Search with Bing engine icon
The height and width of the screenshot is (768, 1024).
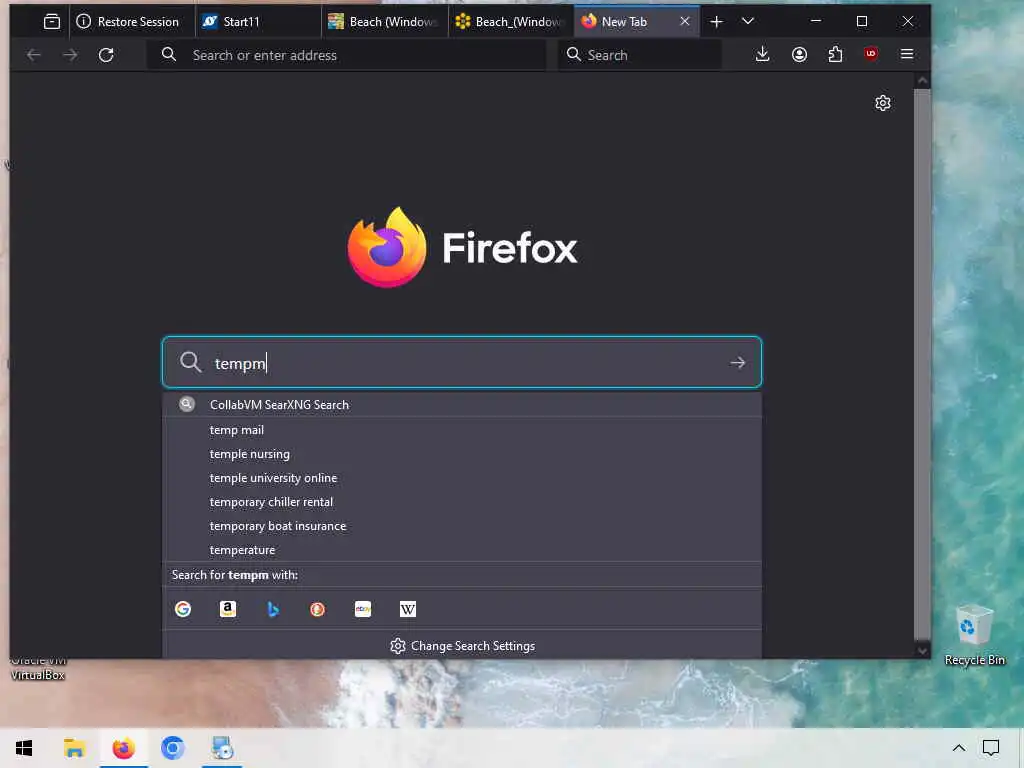point(273,609)
